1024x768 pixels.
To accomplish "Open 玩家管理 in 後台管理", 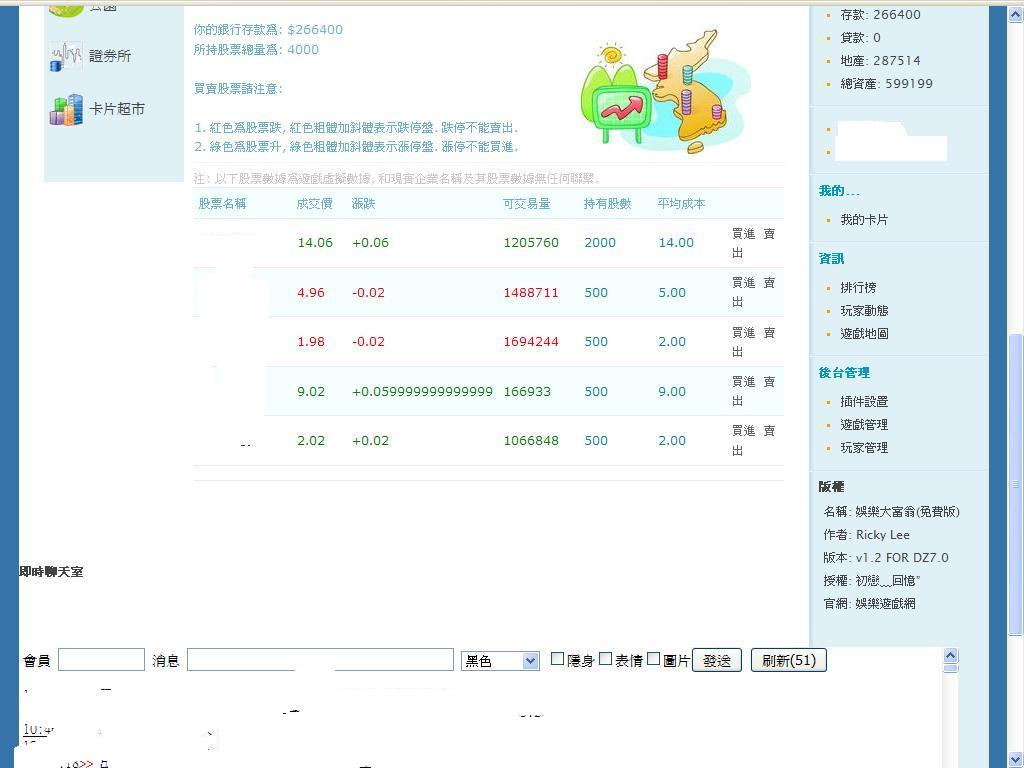I will click(864, 448).
